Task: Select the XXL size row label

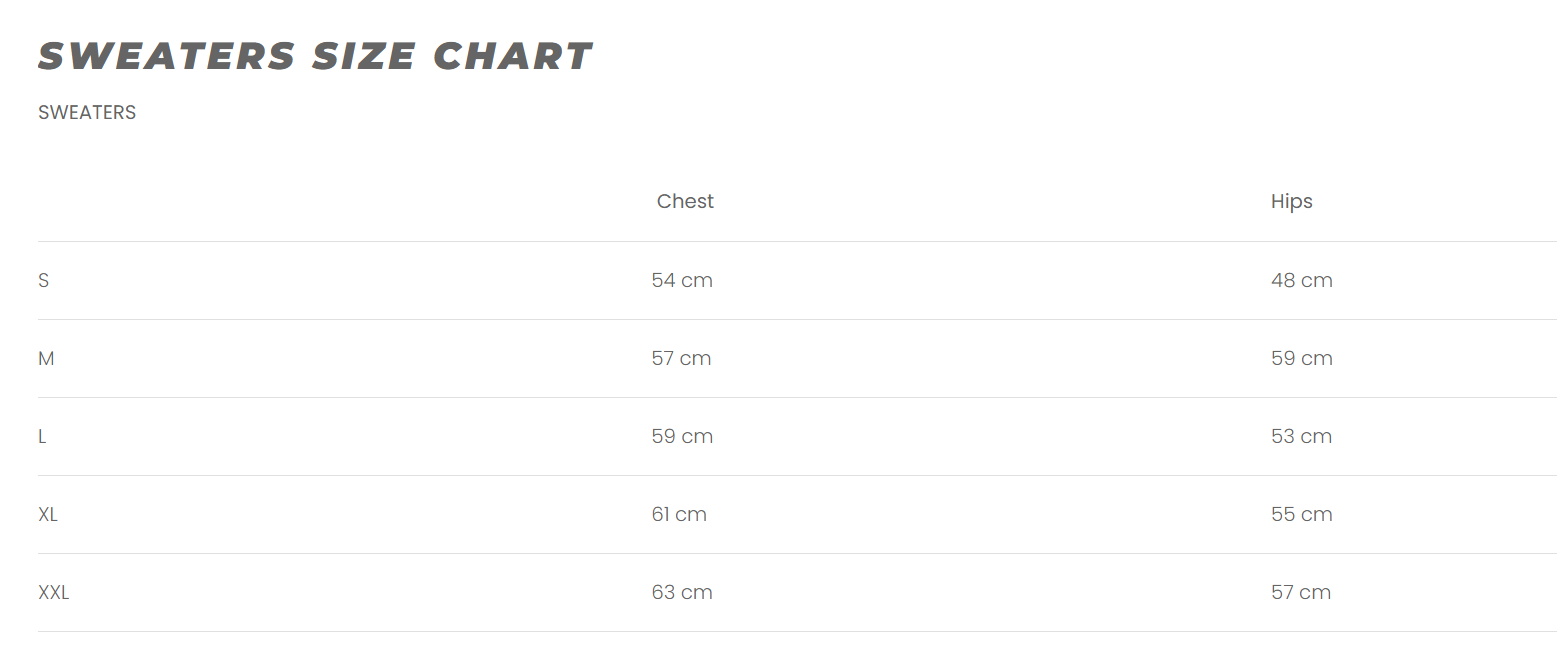Action: click(54, 593)
